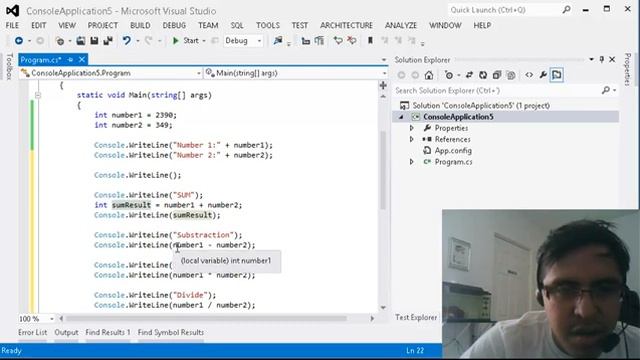Click the editor vertical scrollbar thumb
This screenshot has width=640, height=360.
(383, 170)
